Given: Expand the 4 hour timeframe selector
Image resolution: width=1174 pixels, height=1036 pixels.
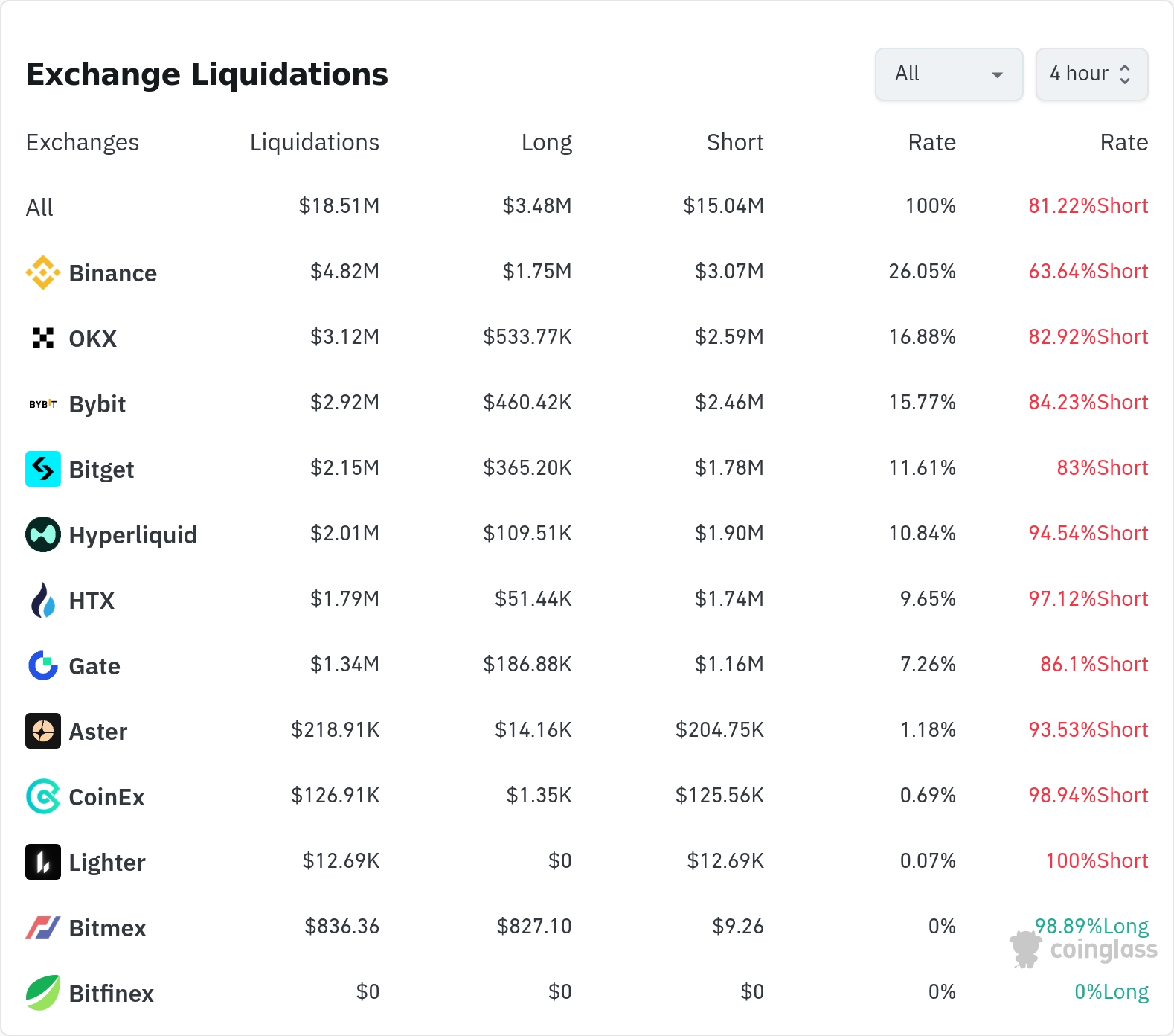Looking at the screenshot, I should (1091, 74).
